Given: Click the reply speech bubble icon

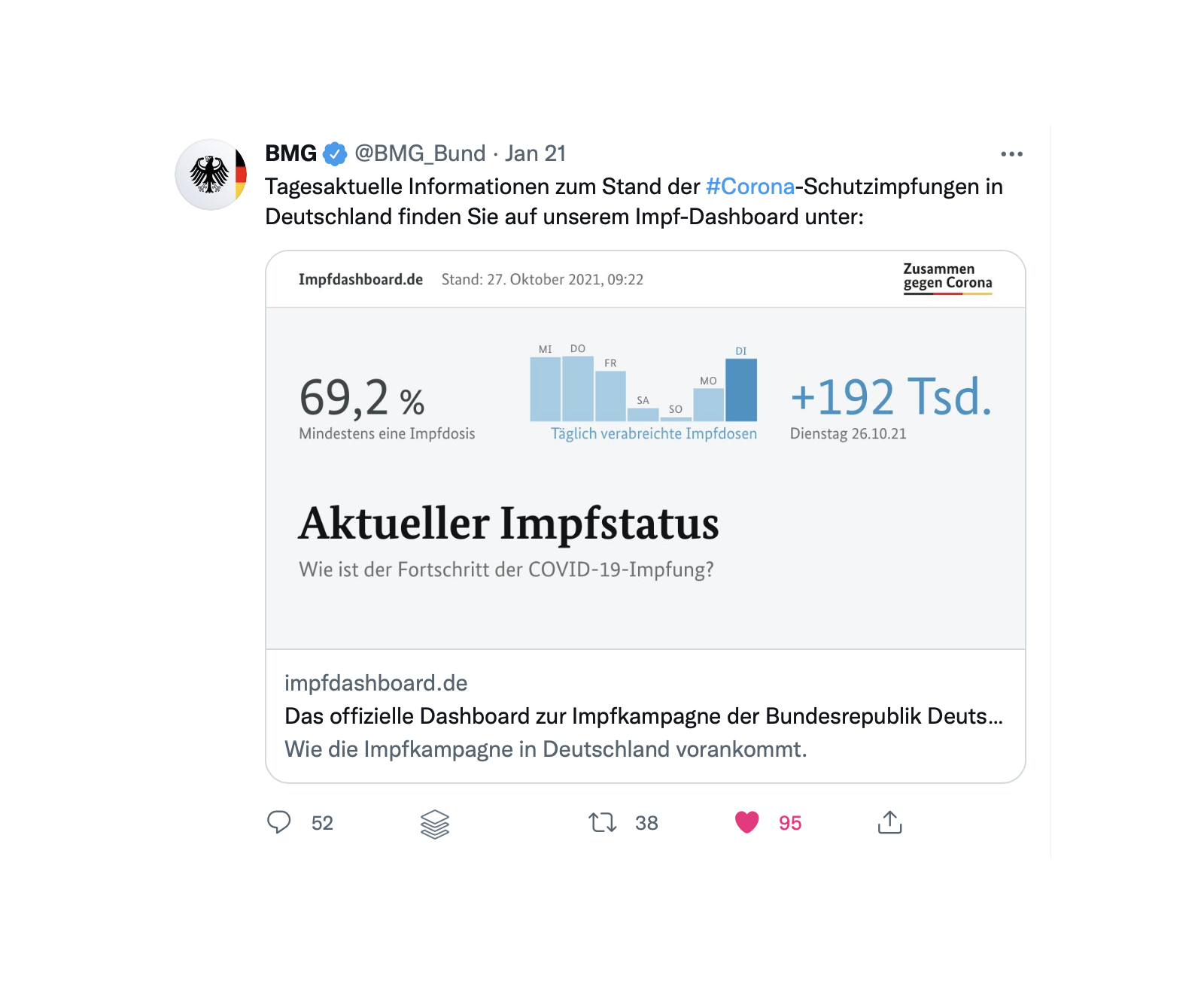Looking at the screenshot, I should click(278, 822).
